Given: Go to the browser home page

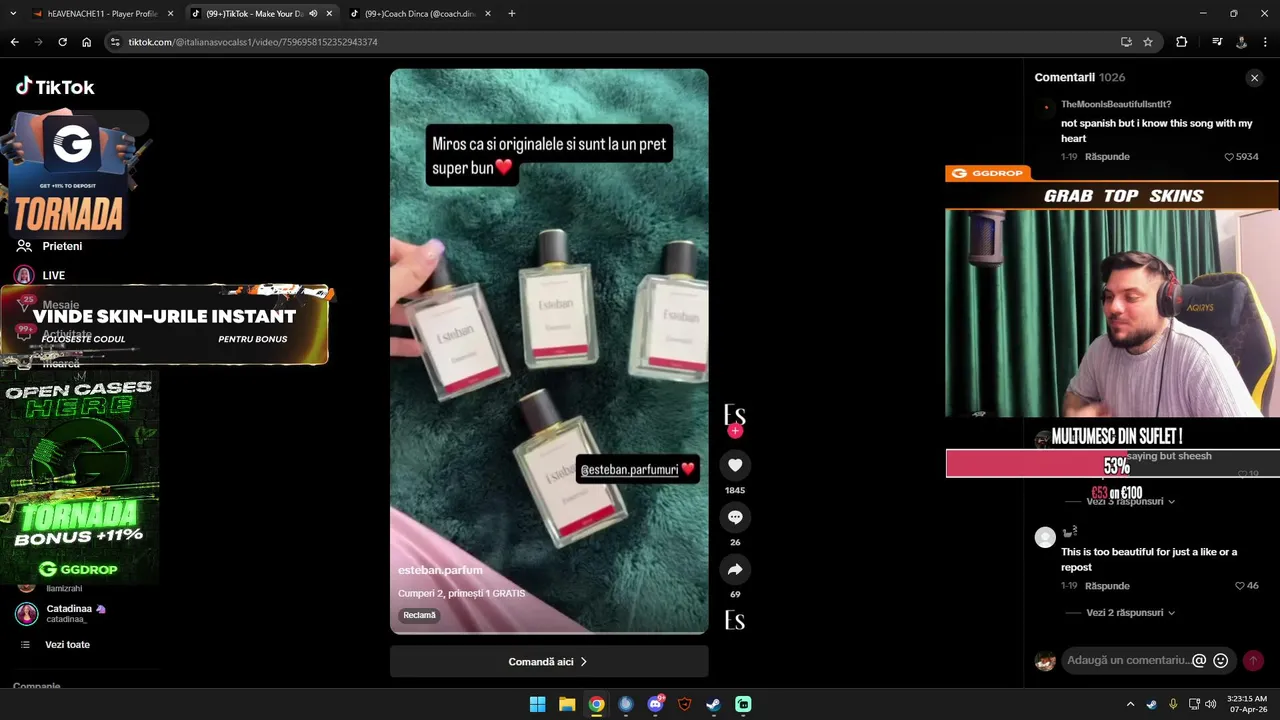Looking at the screenshot, I should tap(86, 42).
